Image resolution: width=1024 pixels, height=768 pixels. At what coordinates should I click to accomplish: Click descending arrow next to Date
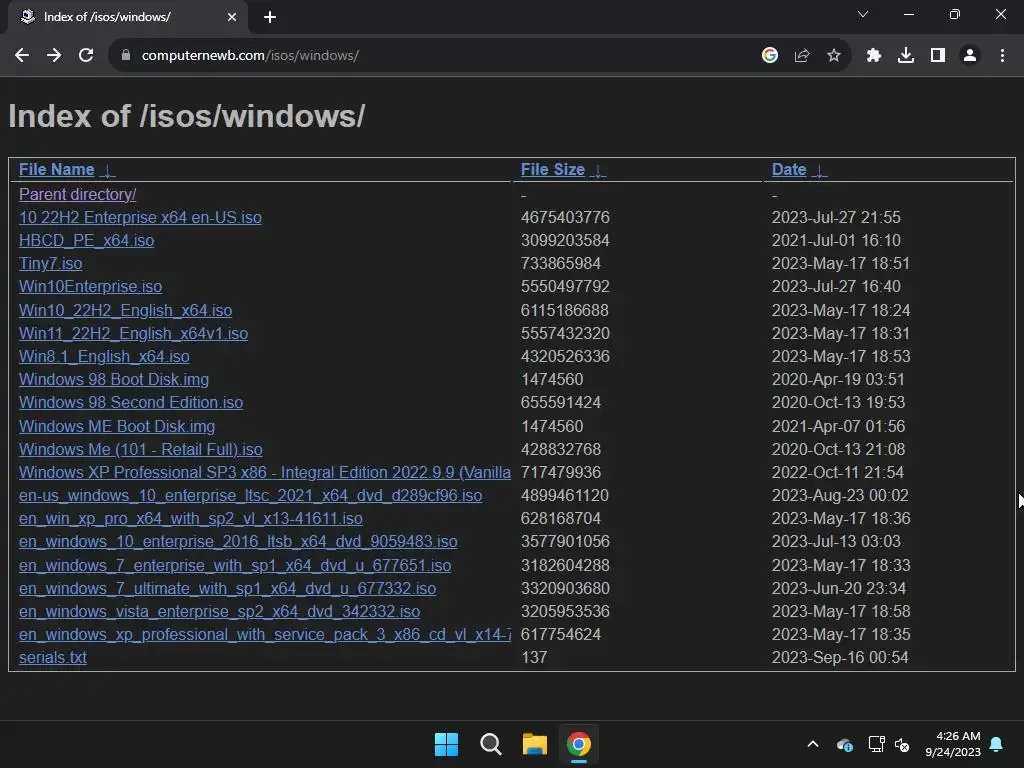820,171
